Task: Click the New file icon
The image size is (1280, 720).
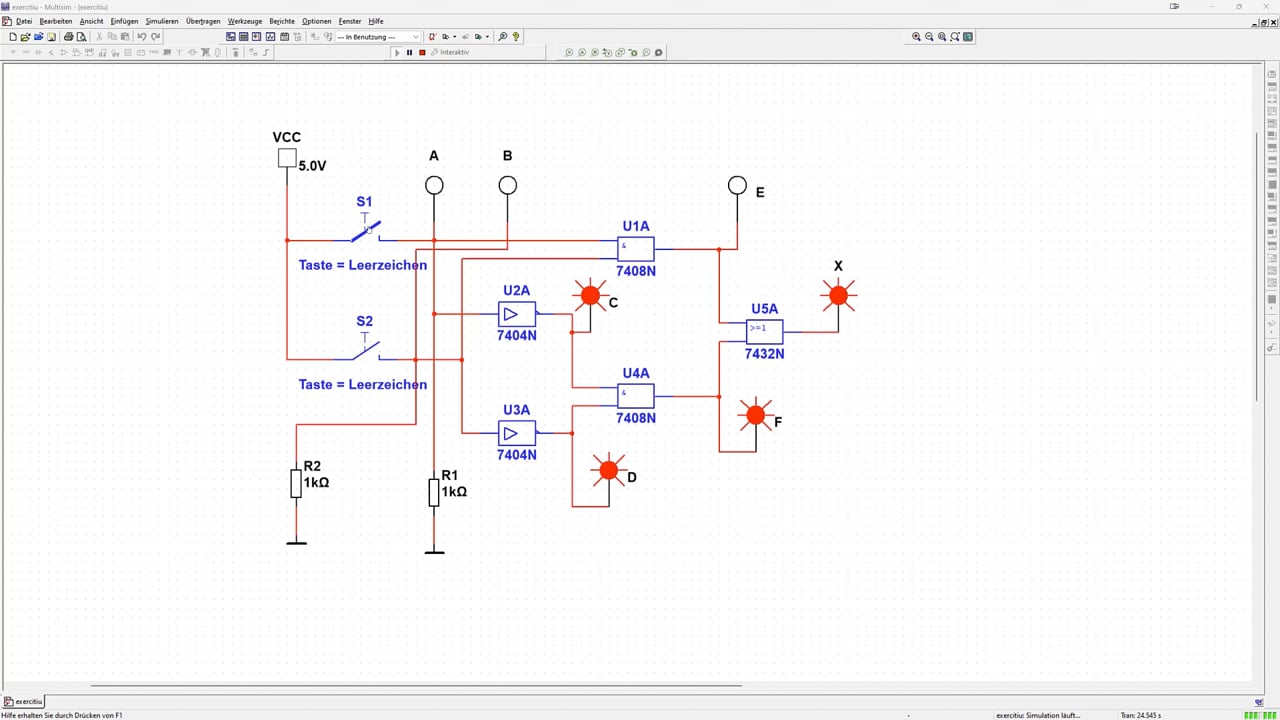Action: [13, 37]
